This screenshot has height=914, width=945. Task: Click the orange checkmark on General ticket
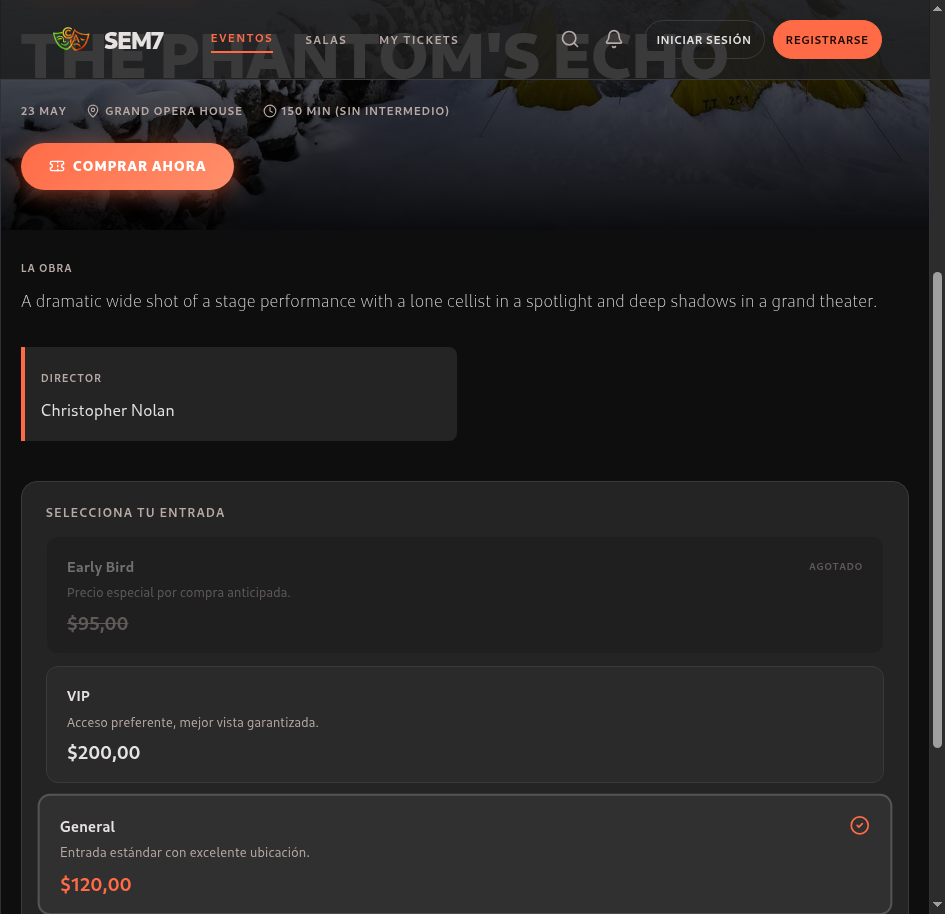click(859, 825)
